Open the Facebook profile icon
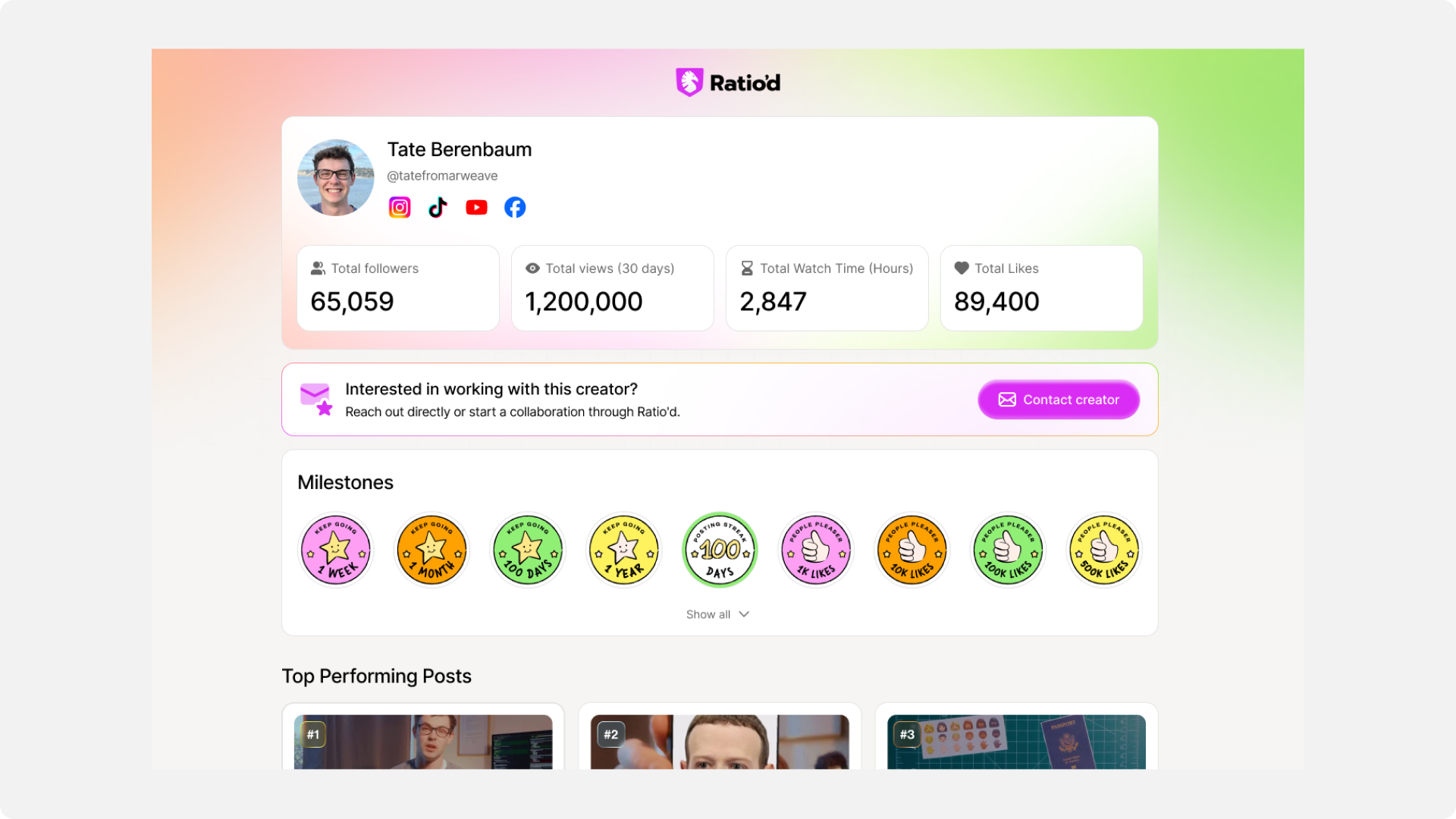Image resolution: width=1456 pixels, height=819 pixels. tap(515, 207)
